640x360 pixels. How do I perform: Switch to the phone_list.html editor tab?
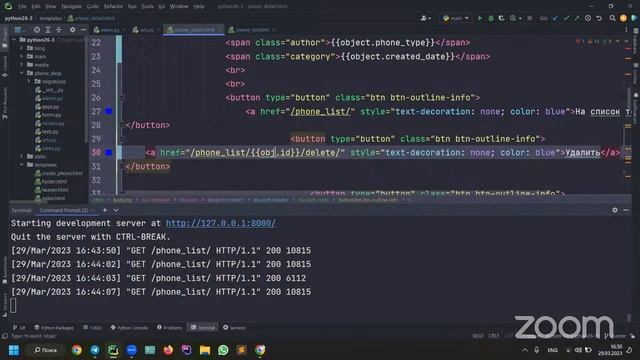[x=252, y=30]
